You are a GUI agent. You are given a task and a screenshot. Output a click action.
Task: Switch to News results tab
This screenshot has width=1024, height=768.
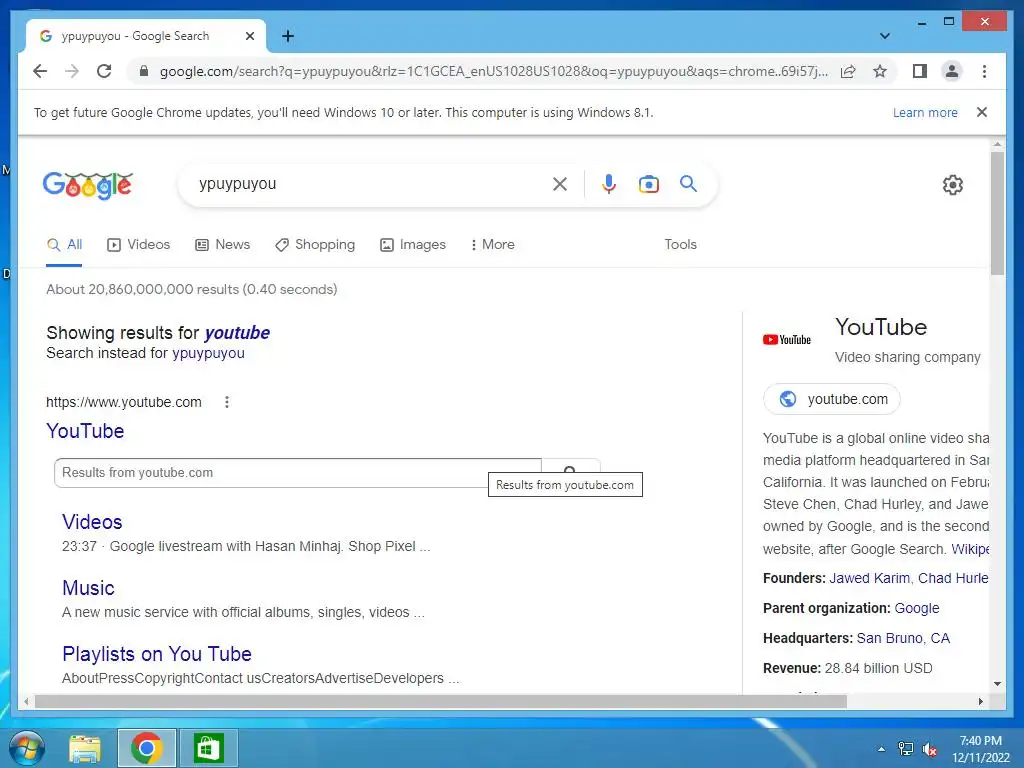[223, 245]
